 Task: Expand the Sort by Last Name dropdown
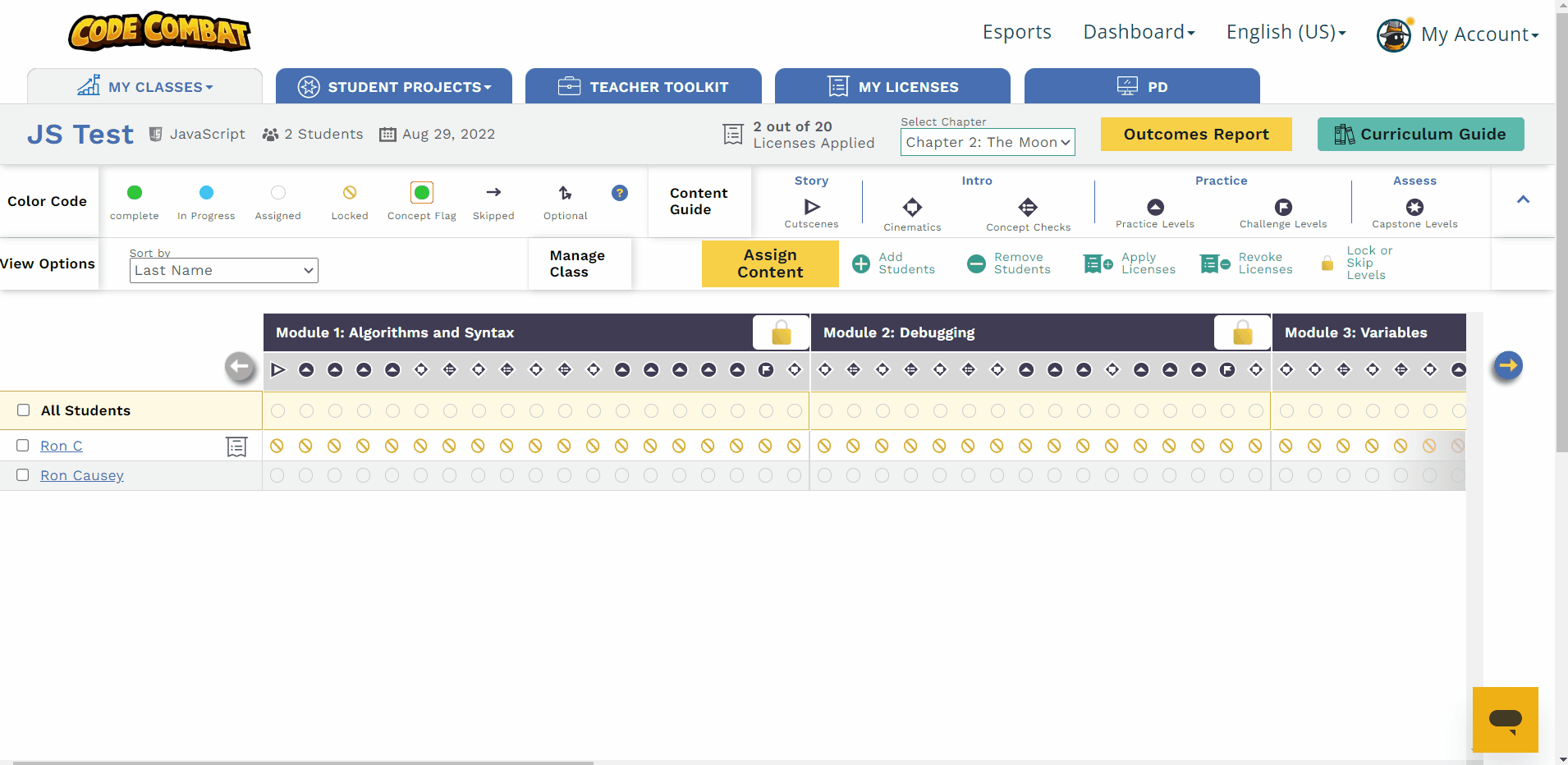pos(223,270)
